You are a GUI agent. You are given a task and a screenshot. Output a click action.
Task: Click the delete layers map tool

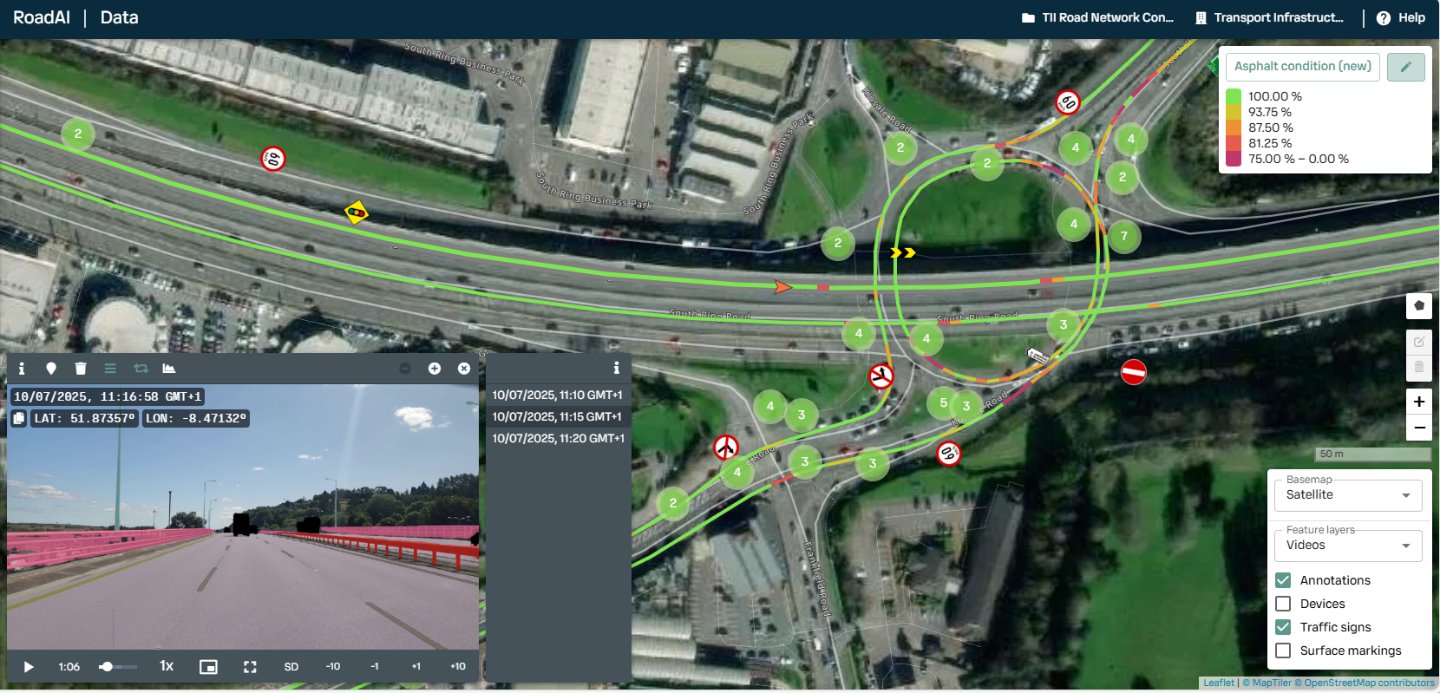1419,367
